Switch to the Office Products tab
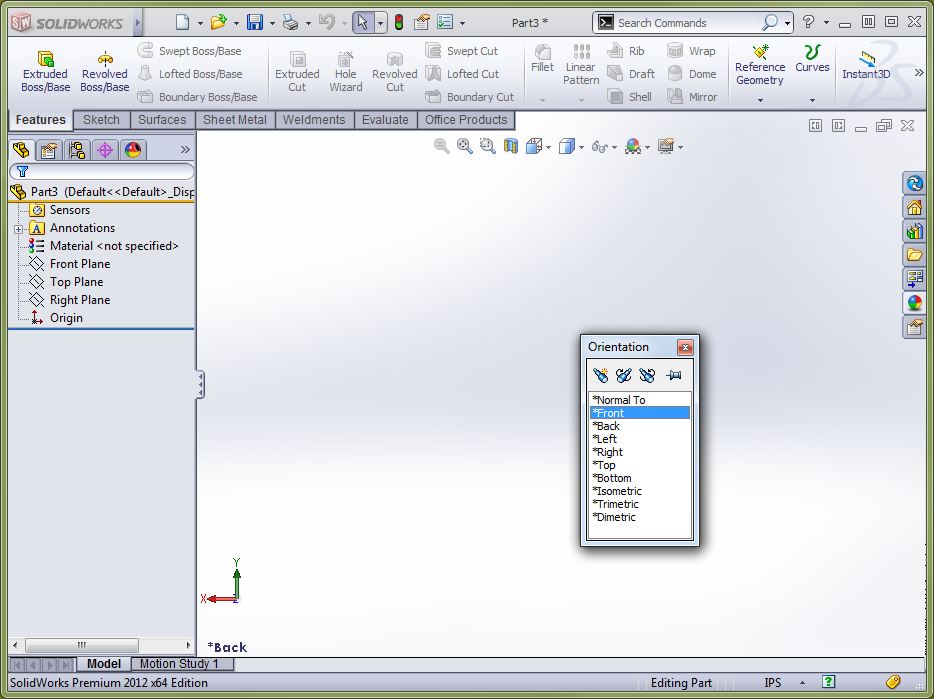 point(466,120)
